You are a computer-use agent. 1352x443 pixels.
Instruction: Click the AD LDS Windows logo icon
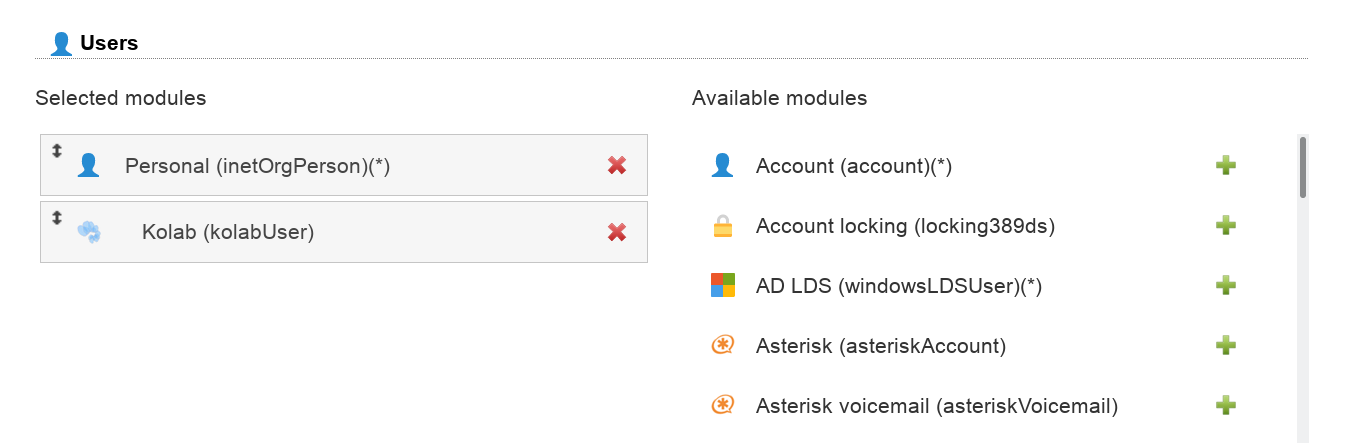click(723, 286)
